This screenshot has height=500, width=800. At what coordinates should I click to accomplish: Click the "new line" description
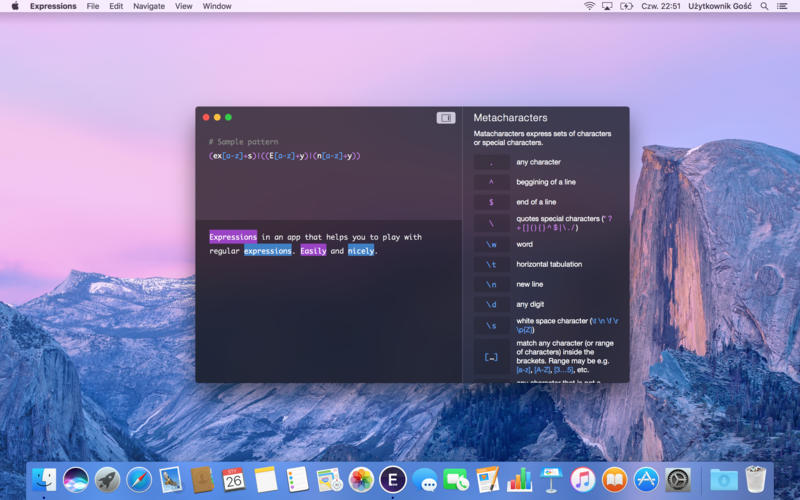click(x=530, y=284)
